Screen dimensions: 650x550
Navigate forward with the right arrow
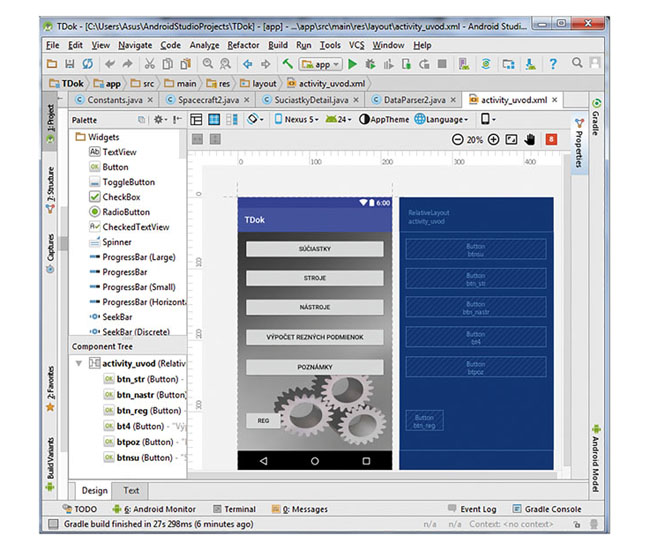click(x=265, y=64)
